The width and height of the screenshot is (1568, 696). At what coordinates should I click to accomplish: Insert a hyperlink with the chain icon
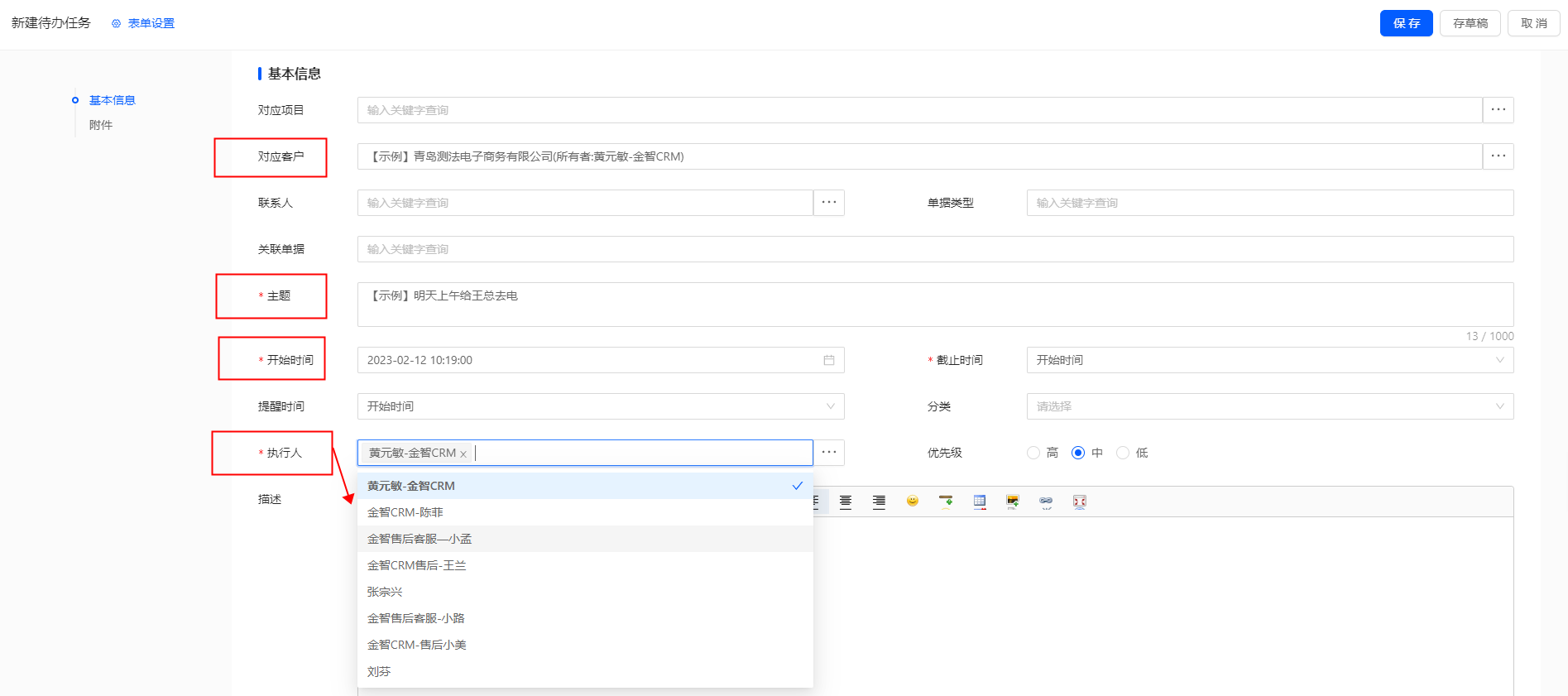[1046, 502]
